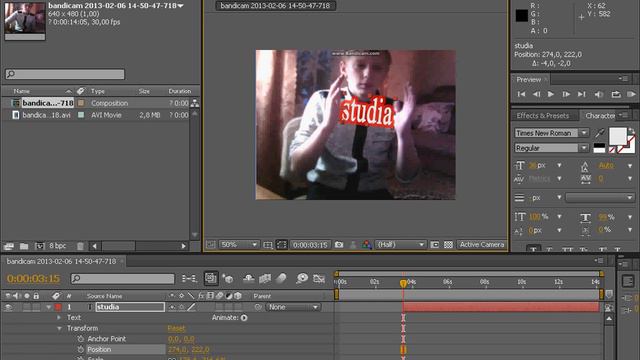Viewport: 640px width, 360px height.
Task: Open the Active Camera view dropdown
Action: coord(482,244)
